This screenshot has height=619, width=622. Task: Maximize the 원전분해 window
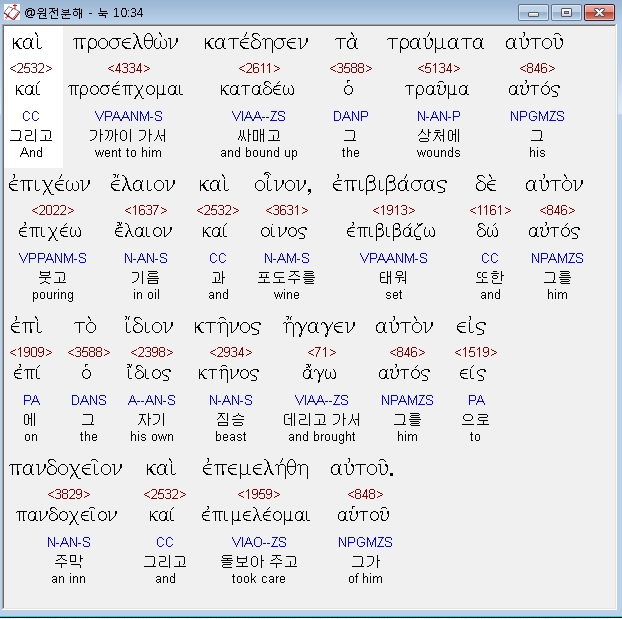coord(566,13)
